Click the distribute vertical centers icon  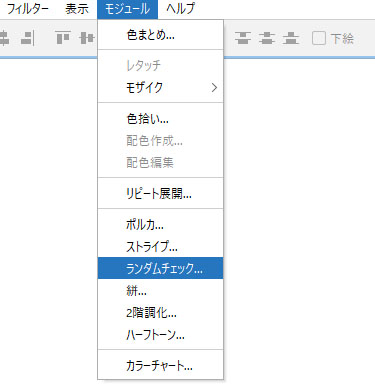pos(267,38)
